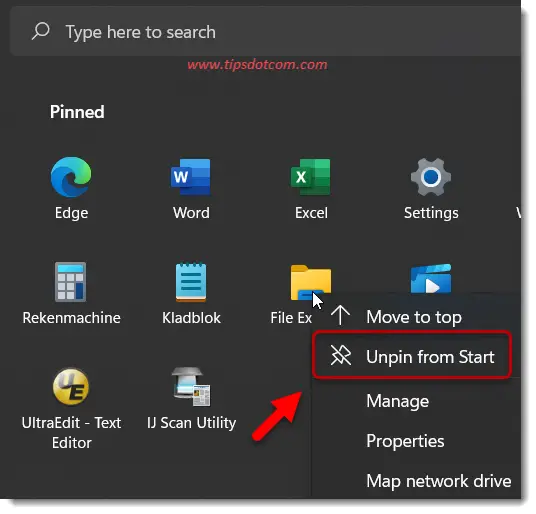Open the Movies & TV clapperboard app
The height and width of the screenshot is (514, 536).
click(x=431, y=279)
